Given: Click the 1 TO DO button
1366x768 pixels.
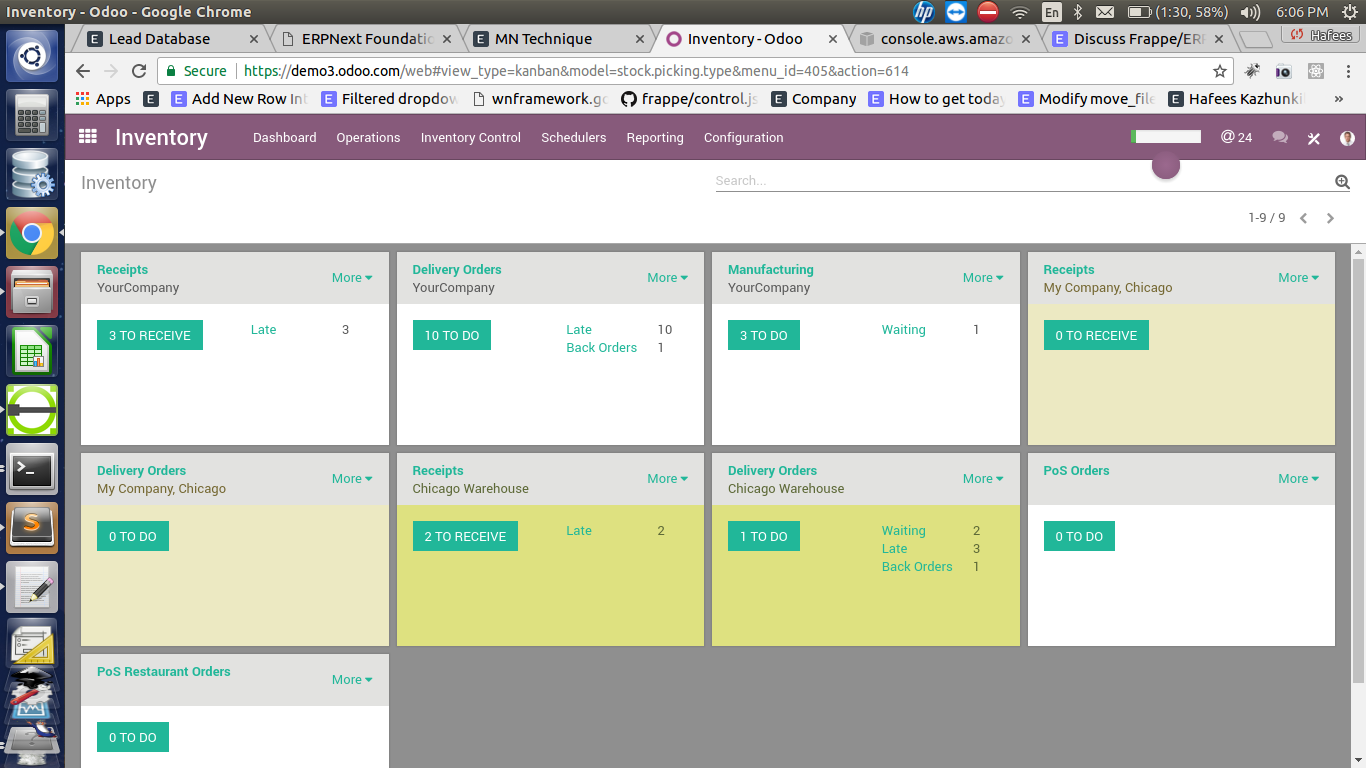Looking at the screenshot, I should [763, 536].
